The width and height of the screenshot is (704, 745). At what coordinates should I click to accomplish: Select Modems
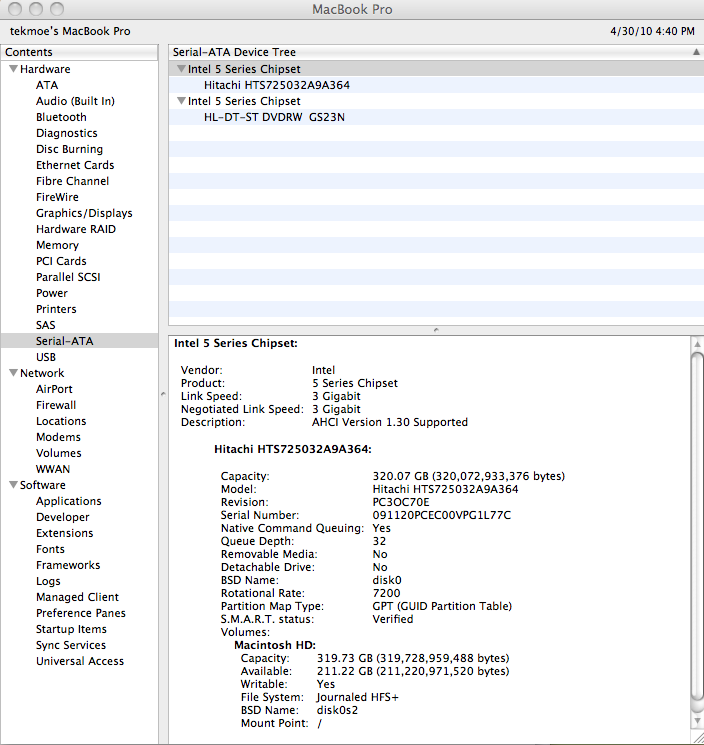tap(58, 437)
